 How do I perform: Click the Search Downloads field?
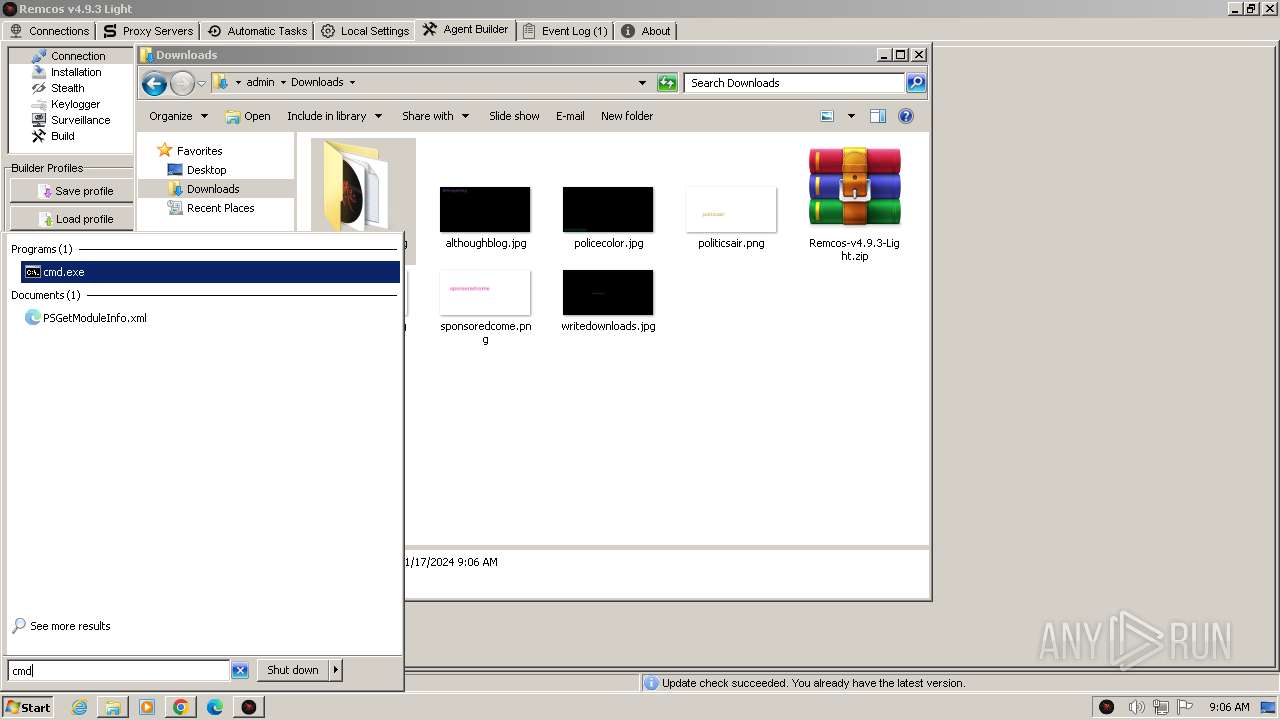(795, 83)
